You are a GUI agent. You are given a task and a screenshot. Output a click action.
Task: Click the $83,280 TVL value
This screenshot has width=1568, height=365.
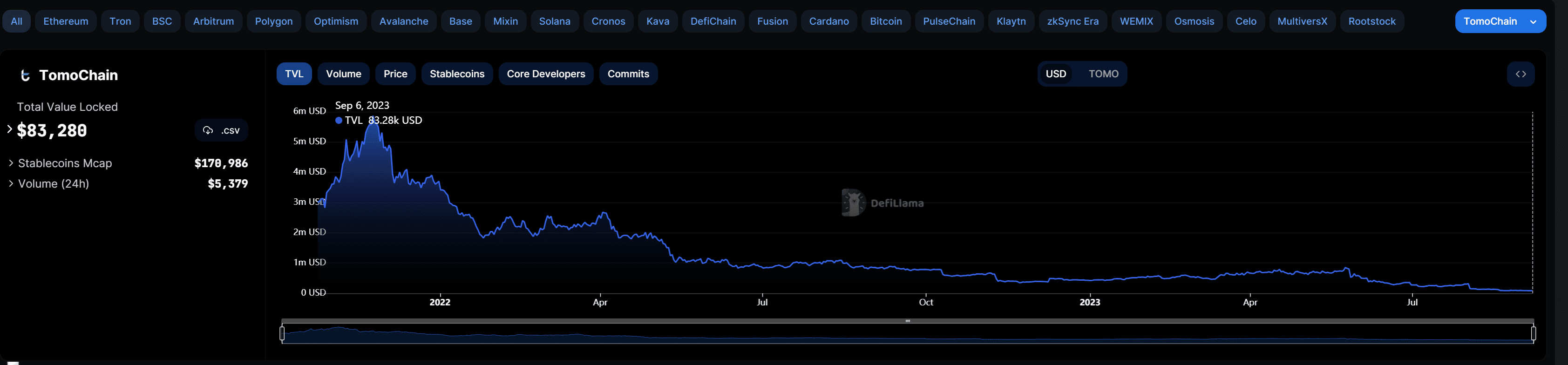[52, 130]
